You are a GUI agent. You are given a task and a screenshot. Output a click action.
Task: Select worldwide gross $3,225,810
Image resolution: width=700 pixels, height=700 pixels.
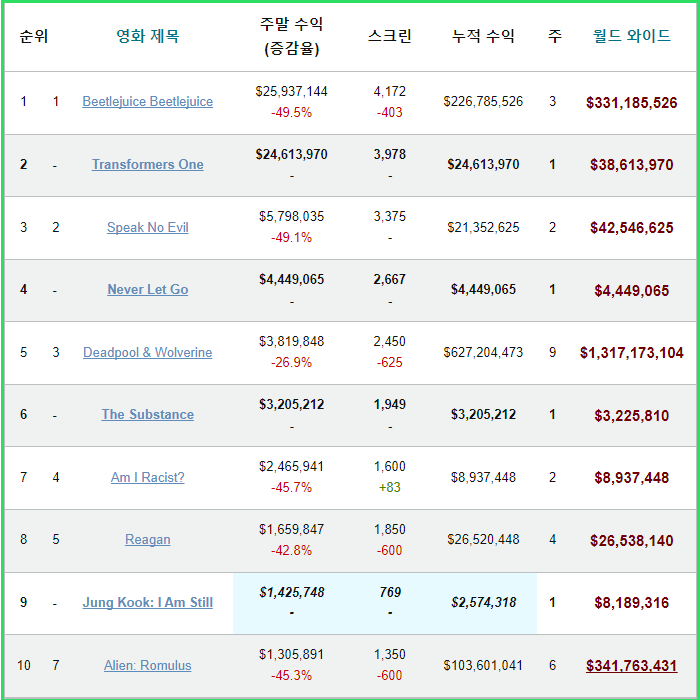click(x=632, y=416)
